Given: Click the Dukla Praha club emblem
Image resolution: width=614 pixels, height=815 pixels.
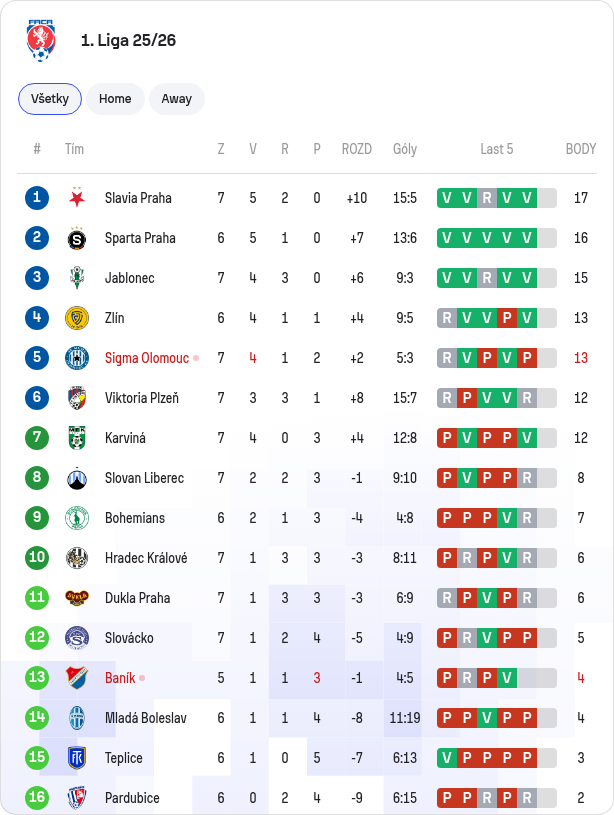Looking at the screenshot, I should pos(77,598).
